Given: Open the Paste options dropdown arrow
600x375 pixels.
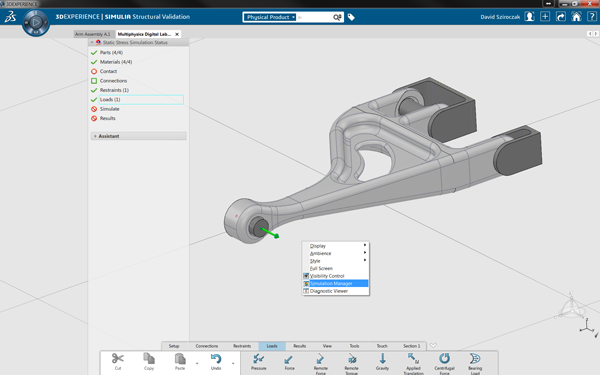Looking at the screenshot, I should pos(197,363).
